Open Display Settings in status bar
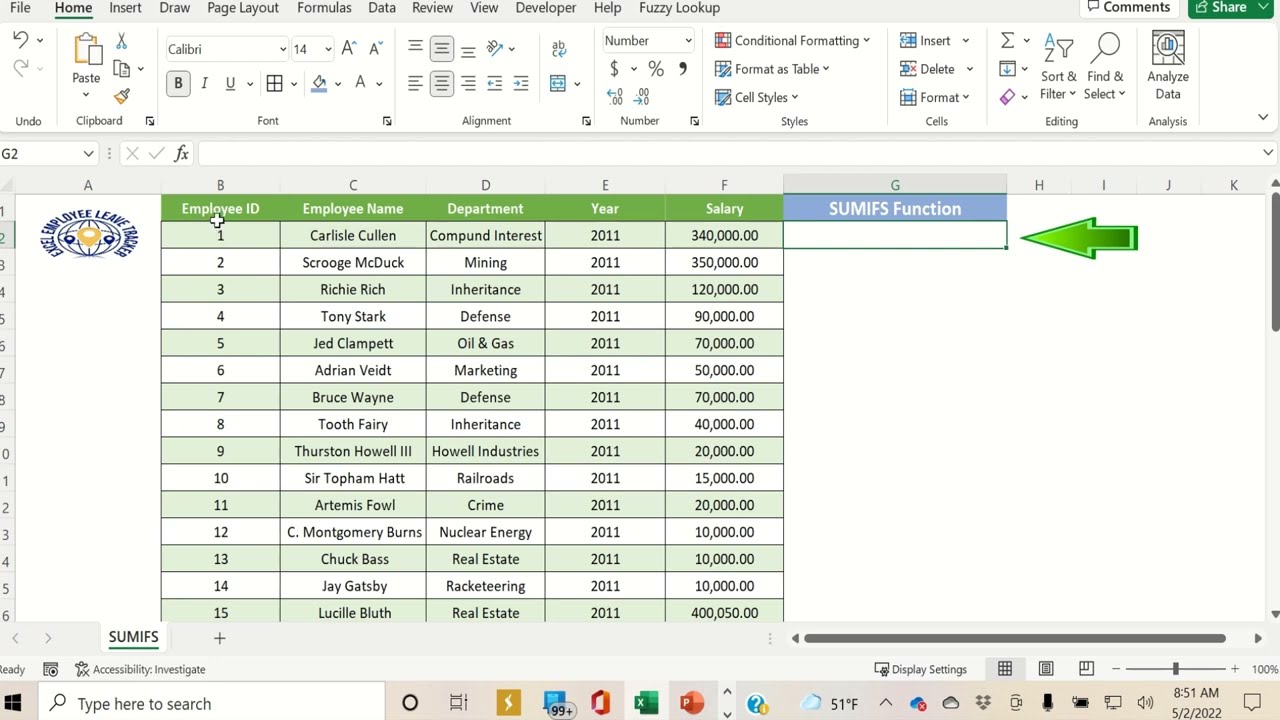The width and height of the screenshot is (1280, 720). pos(921,669)
